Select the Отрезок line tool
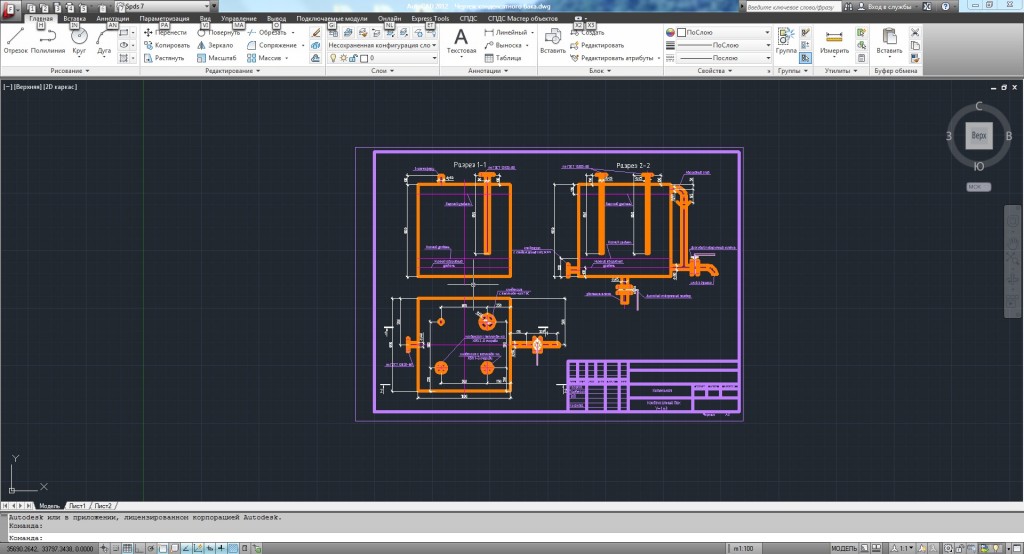The image size is (1024, 554). click(x=15, y=42)
